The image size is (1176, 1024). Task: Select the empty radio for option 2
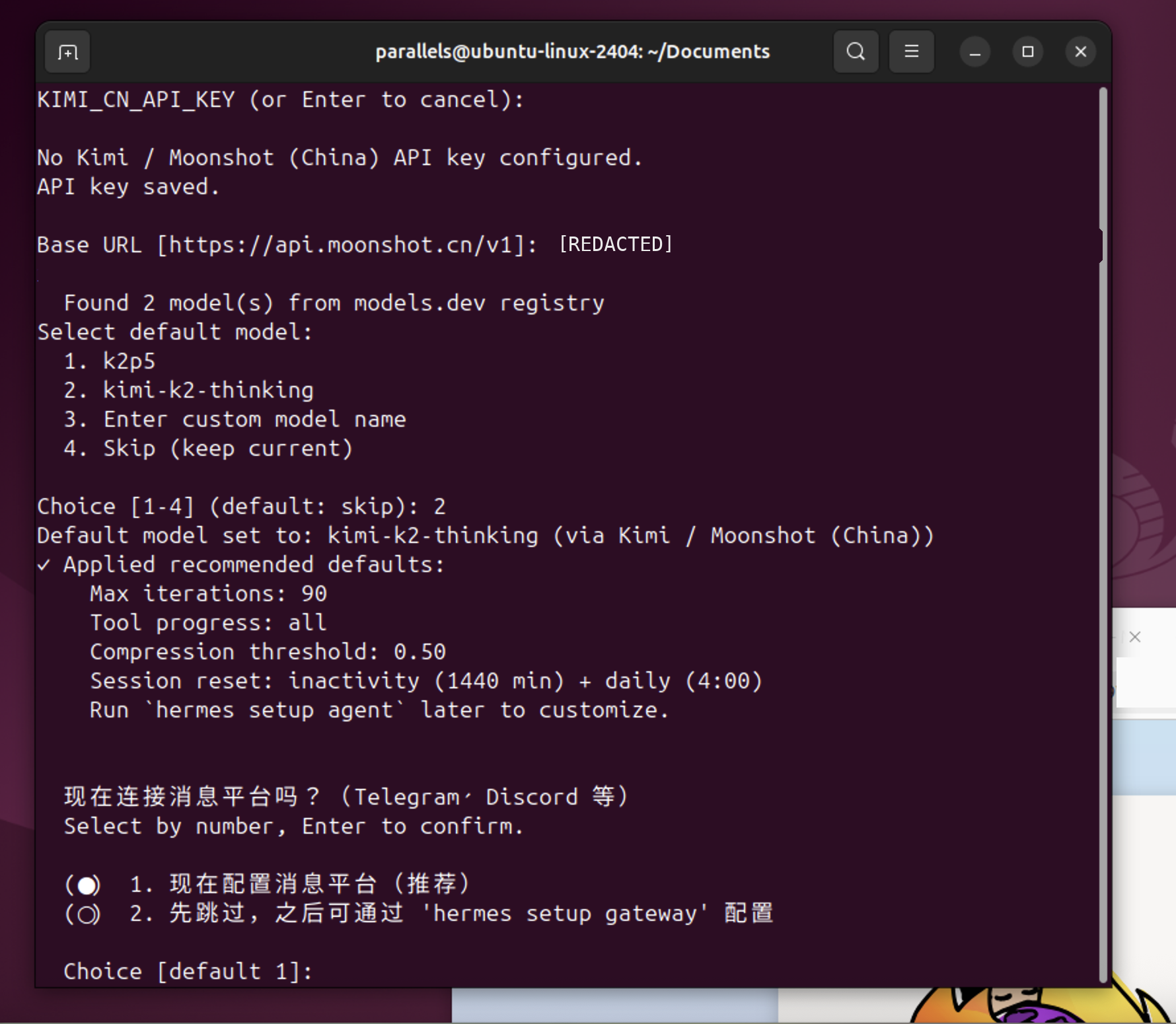(86, 914)
